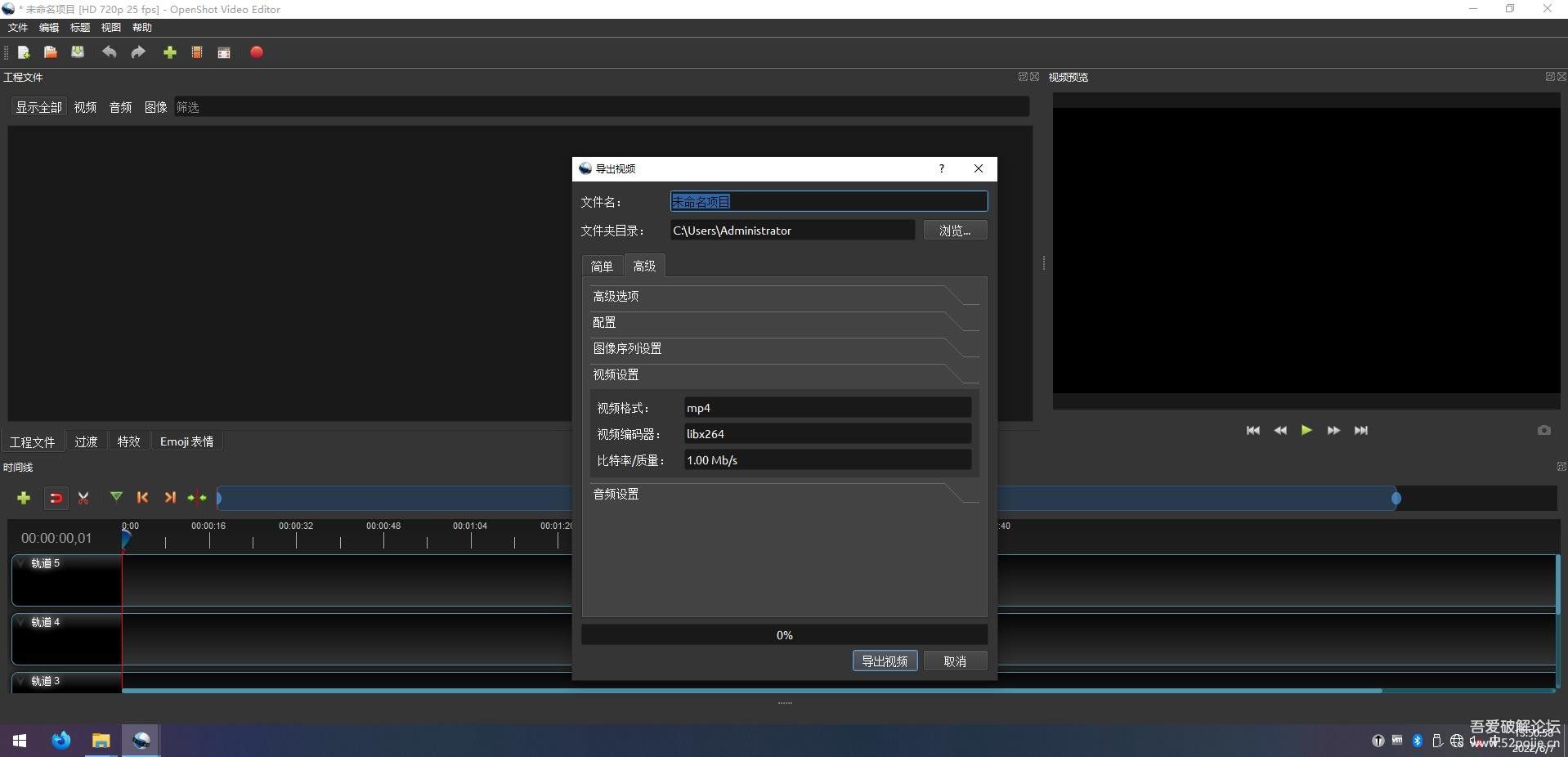Click the Save Project icon
1568x757 pixels.
point(78,52)
